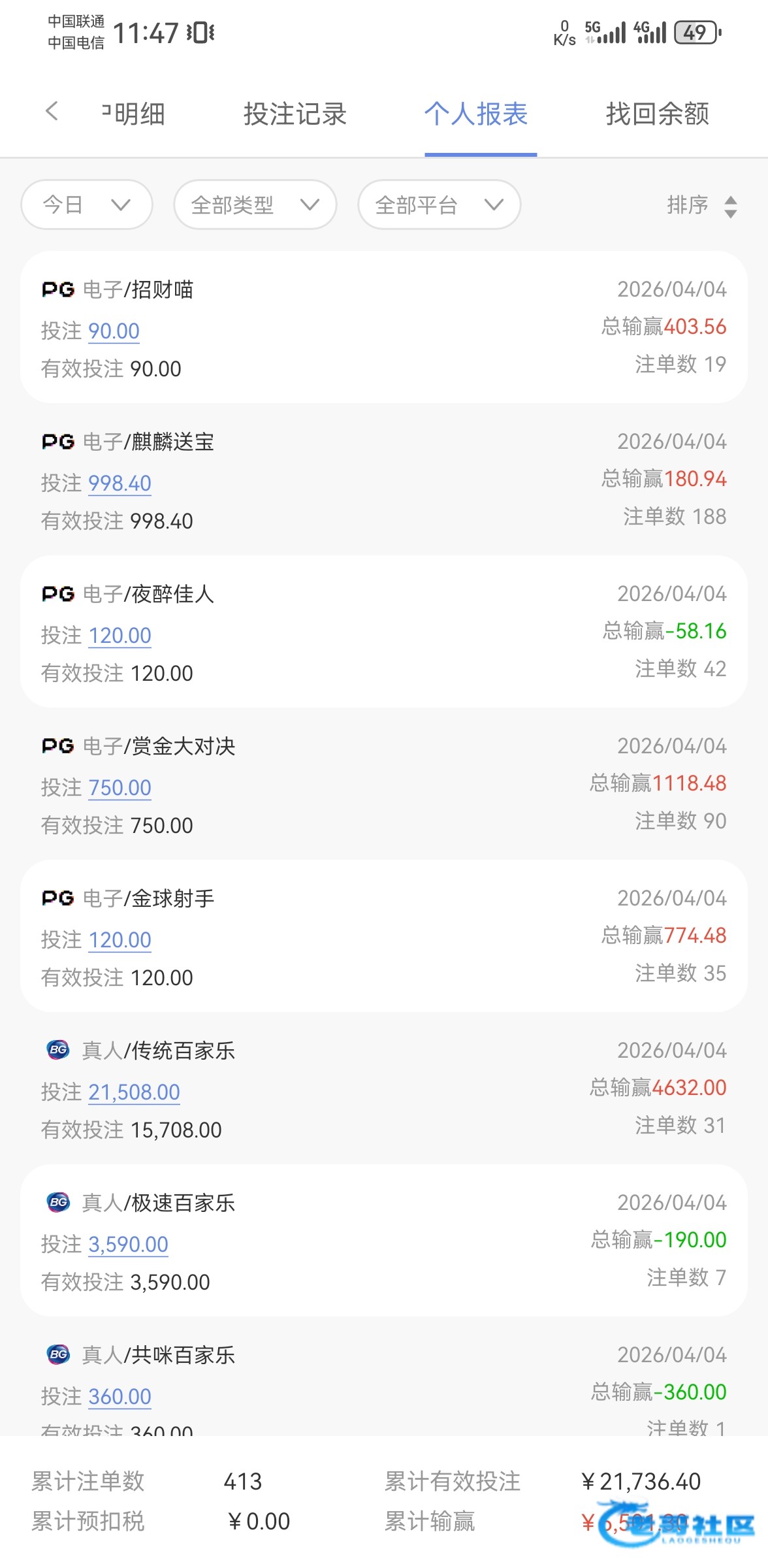768x1568 pixels.
Task: Tap the battery indicator in status bar
Action: point(697,32)
